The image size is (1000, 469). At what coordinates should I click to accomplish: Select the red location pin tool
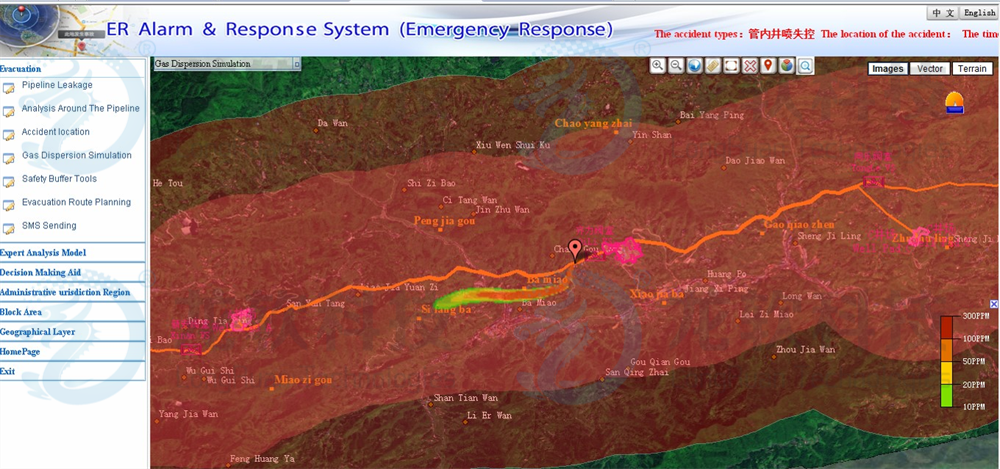tap(768, 66)
